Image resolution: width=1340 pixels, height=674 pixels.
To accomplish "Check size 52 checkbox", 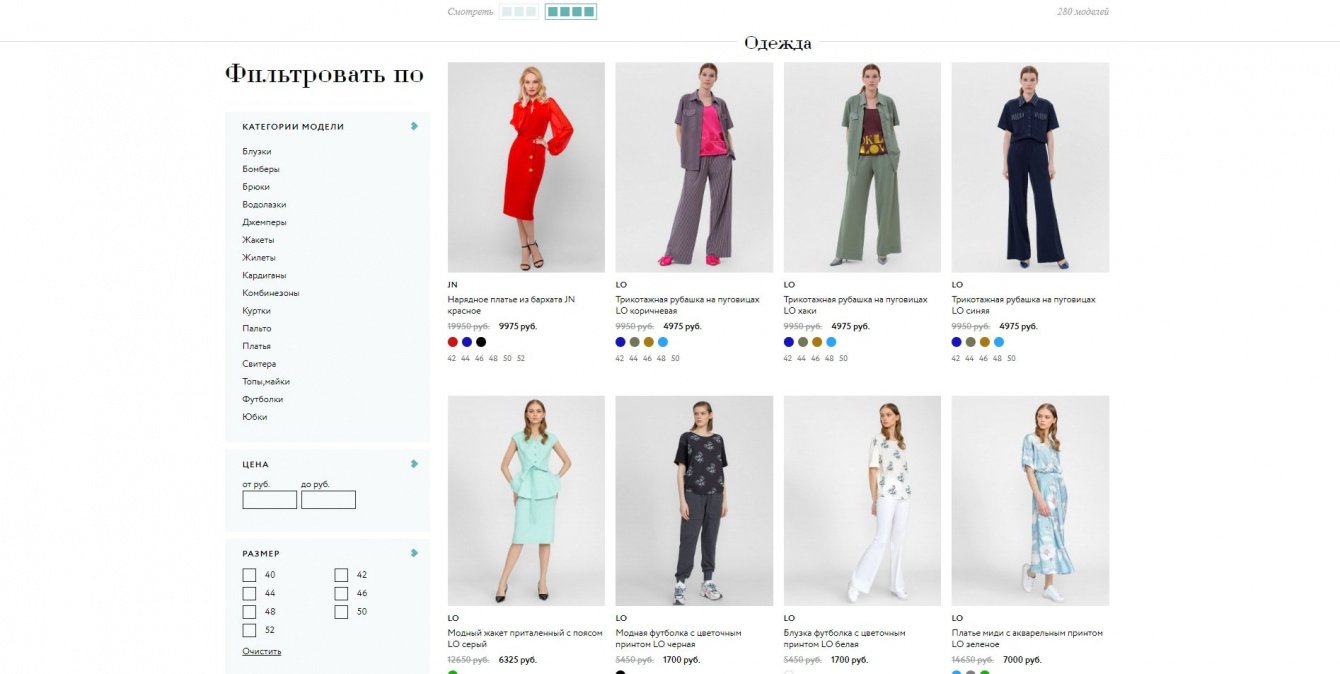I will point(249,630).
